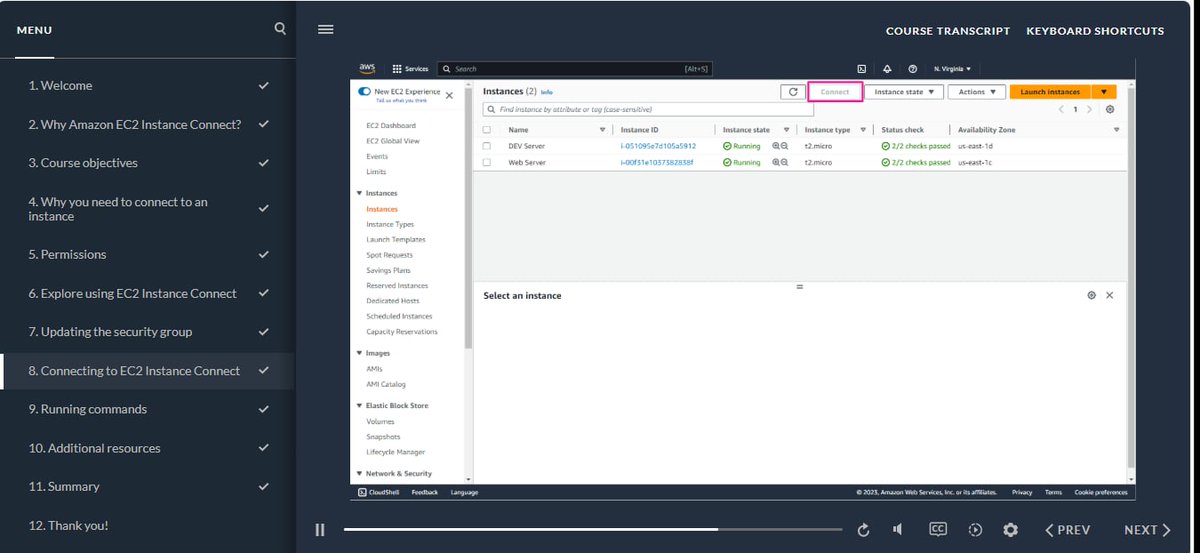Image resolution: width=1200 pixels, height=553 pixels.
Task: Open the Course Transcript
Action: pyautogui.click(x=948, y=31)
